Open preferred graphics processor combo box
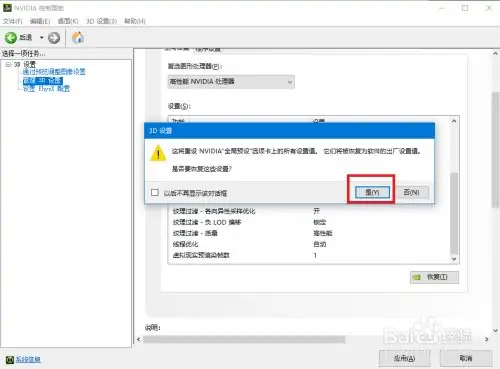 231,82
